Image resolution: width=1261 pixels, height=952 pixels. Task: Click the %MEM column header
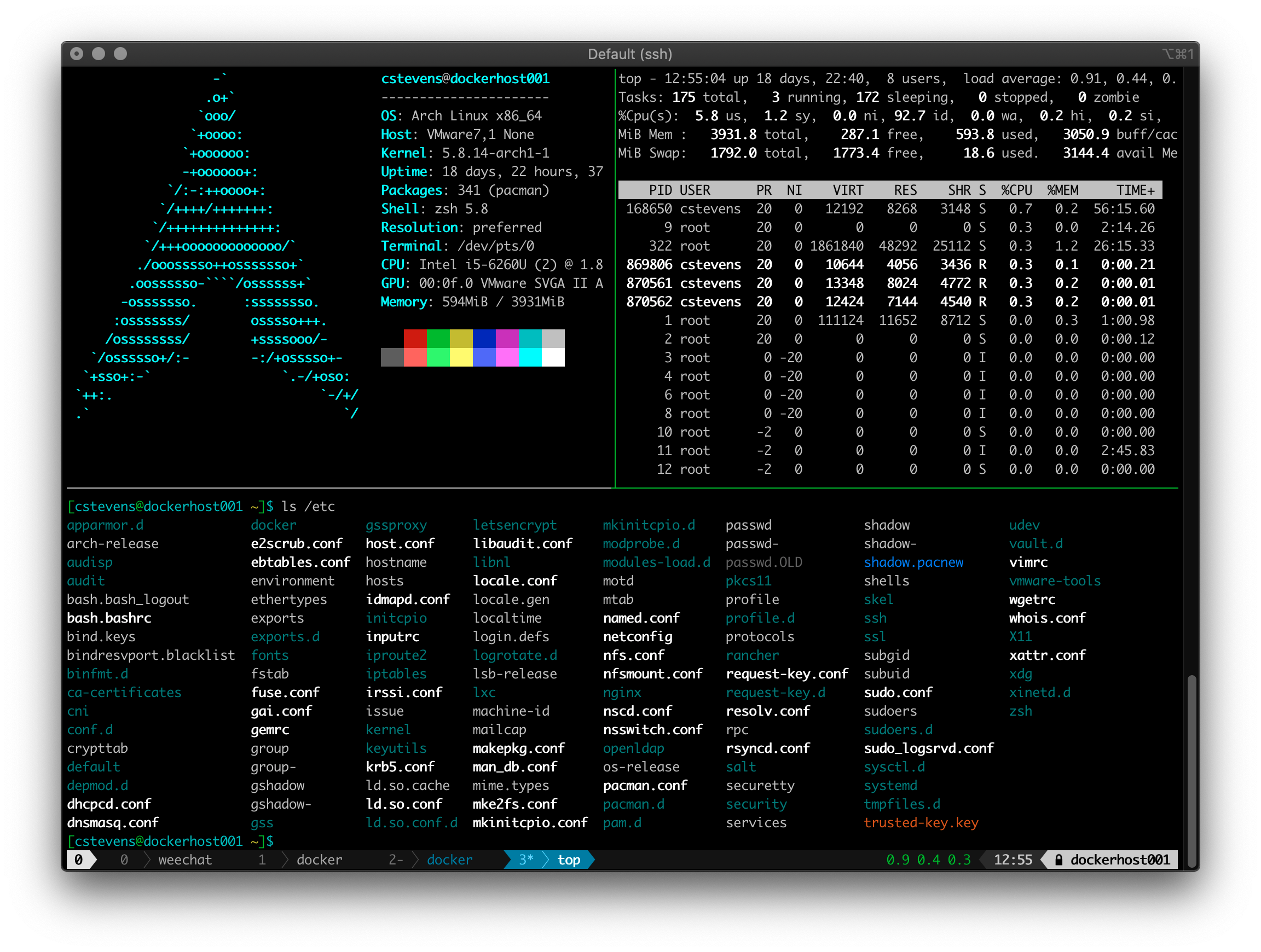1062,190
